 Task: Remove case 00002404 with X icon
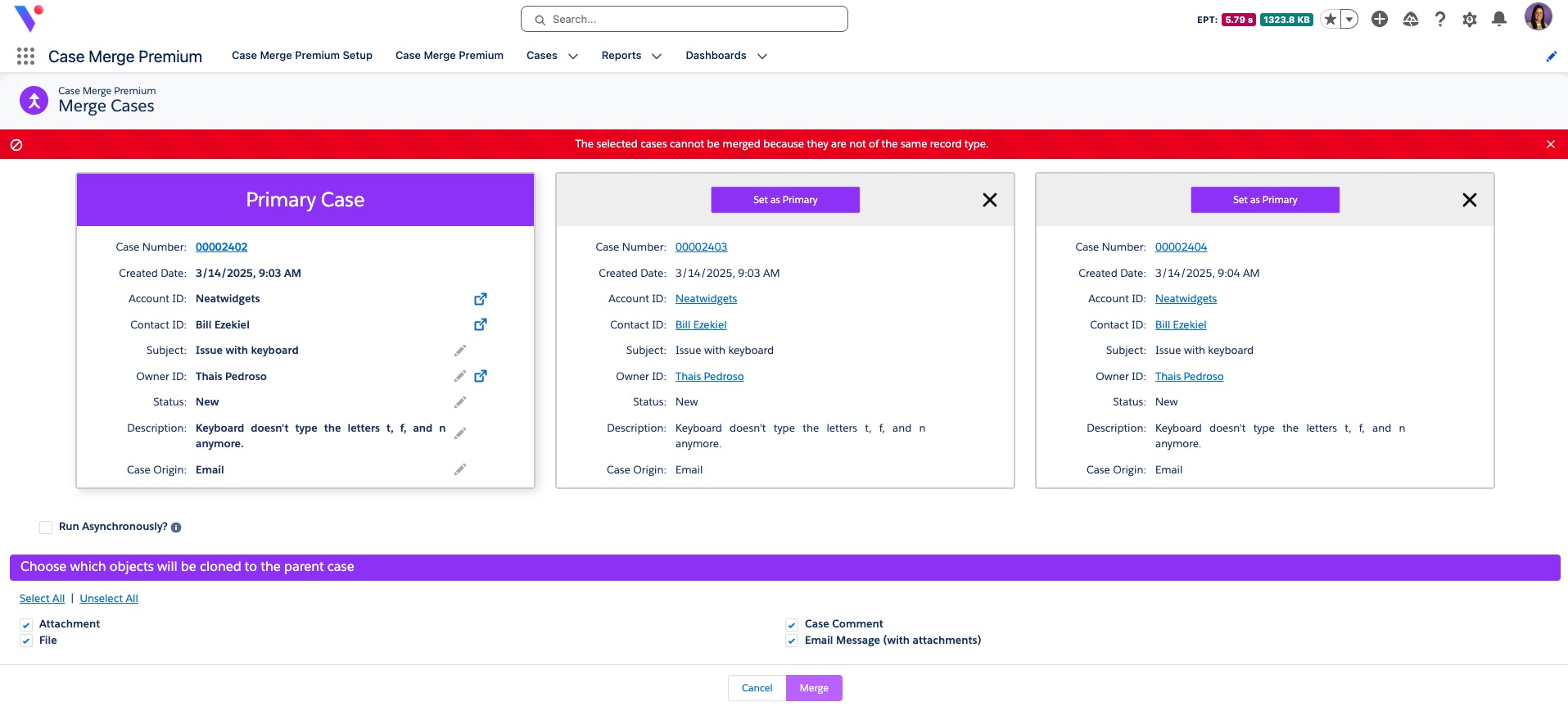pyautogui.click(x=1470, y=200)
